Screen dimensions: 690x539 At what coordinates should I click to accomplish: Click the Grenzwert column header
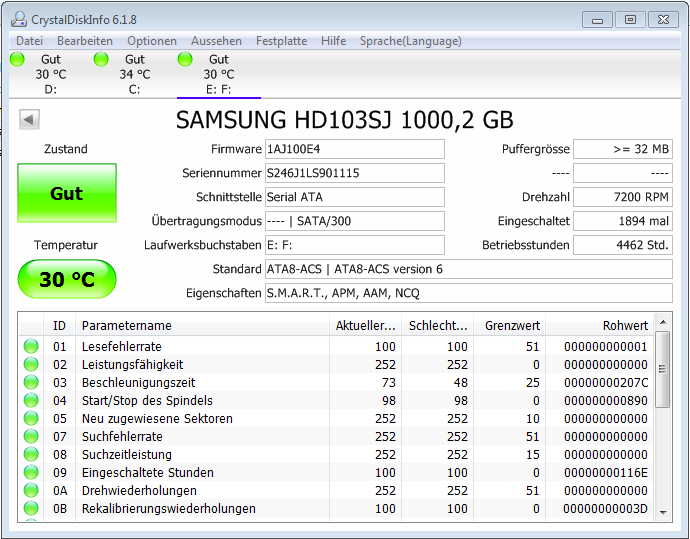510,326
